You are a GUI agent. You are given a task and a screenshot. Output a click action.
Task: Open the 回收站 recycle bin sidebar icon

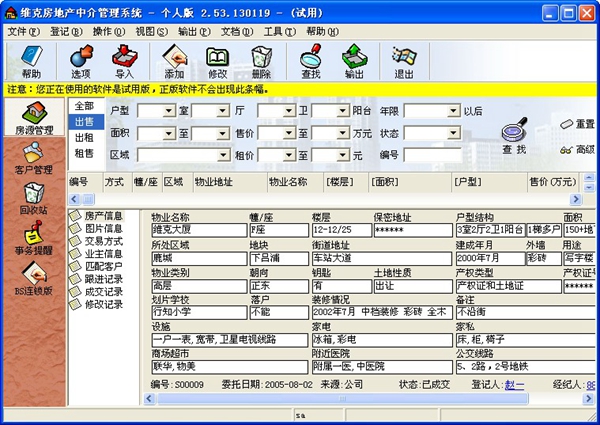point(33,199)
